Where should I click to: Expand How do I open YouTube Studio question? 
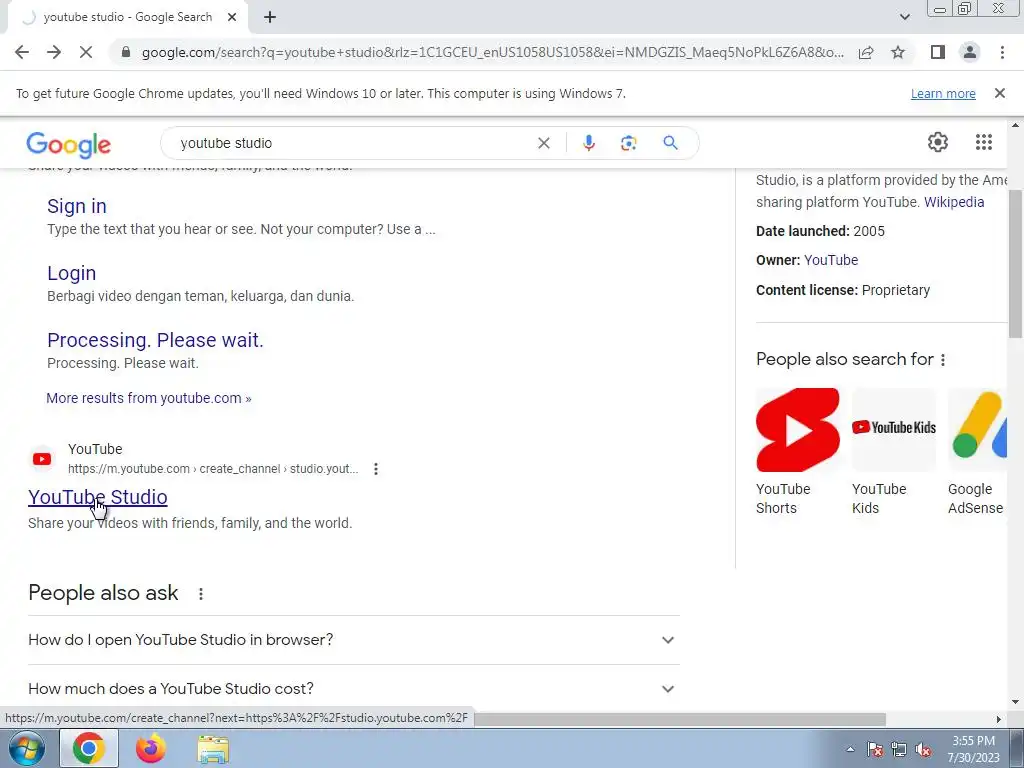(x=353, y=639)
